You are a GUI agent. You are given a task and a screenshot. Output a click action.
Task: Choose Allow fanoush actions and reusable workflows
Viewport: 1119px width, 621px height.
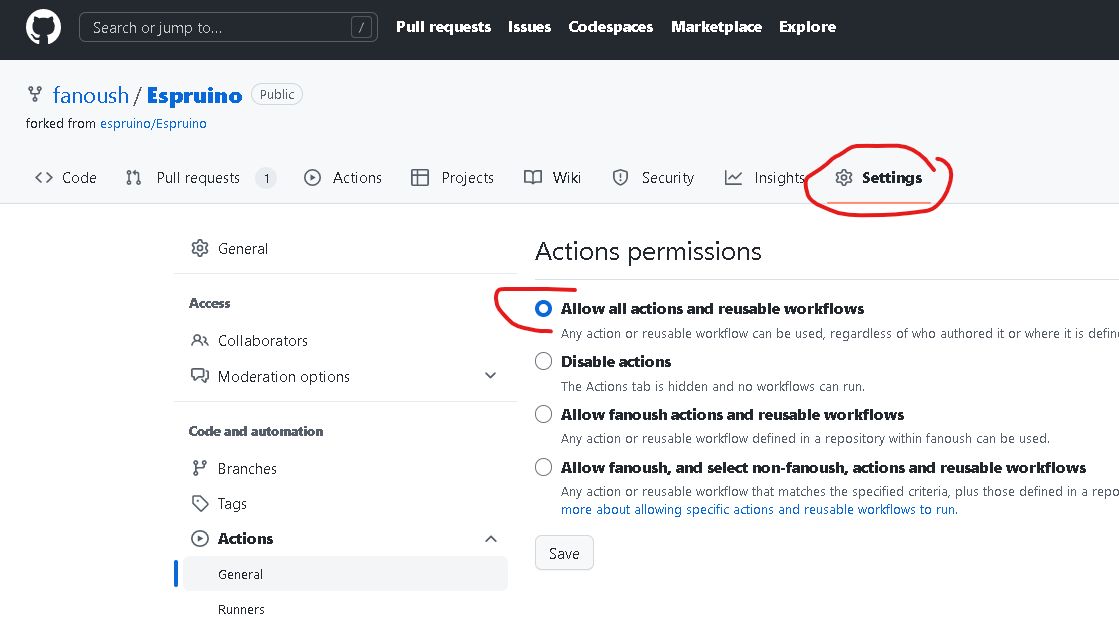pyautogui.click(x=543, y=414)
